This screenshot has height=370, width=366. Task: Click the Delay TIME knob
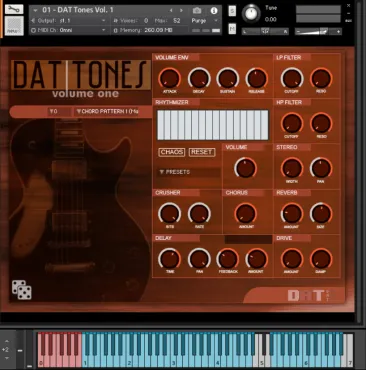tap(169, 259)
